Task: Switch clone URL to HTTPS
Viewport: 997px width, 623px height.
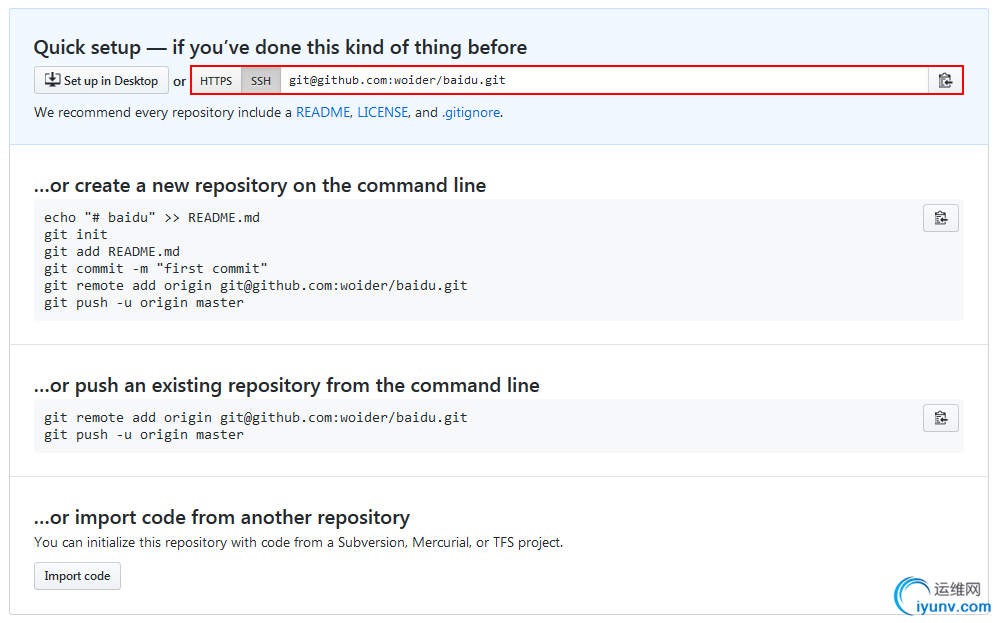Action: [216, 81]
